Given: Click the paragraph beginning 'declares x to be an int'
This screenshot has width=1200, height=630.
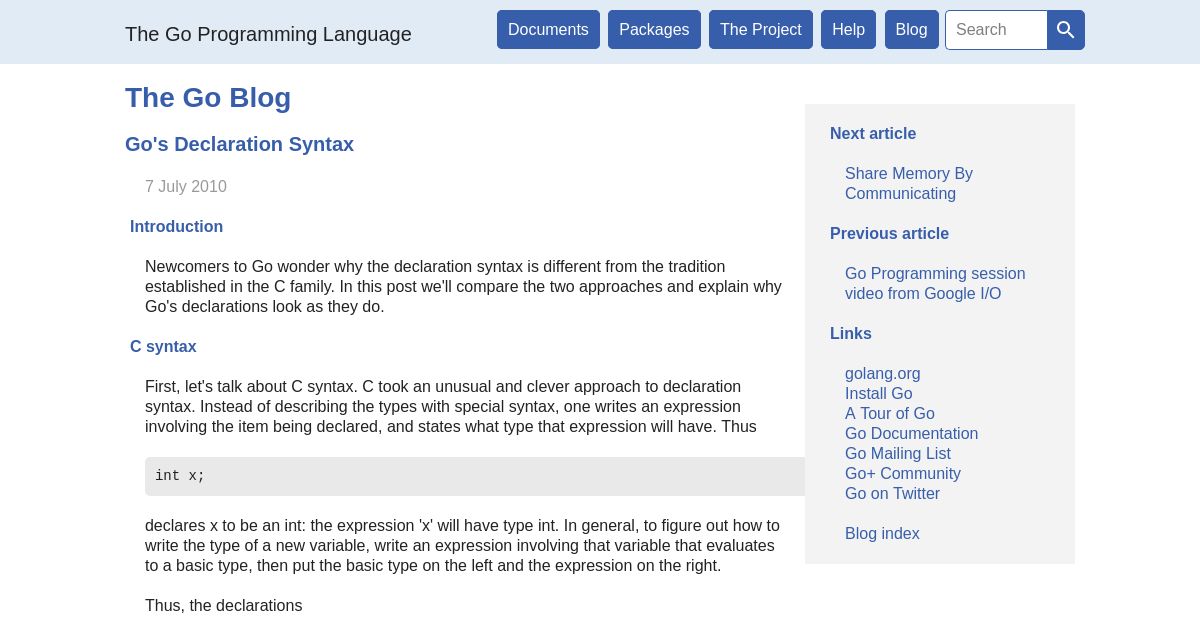Looking at the screenshot, I should click(x=463, y=546).
